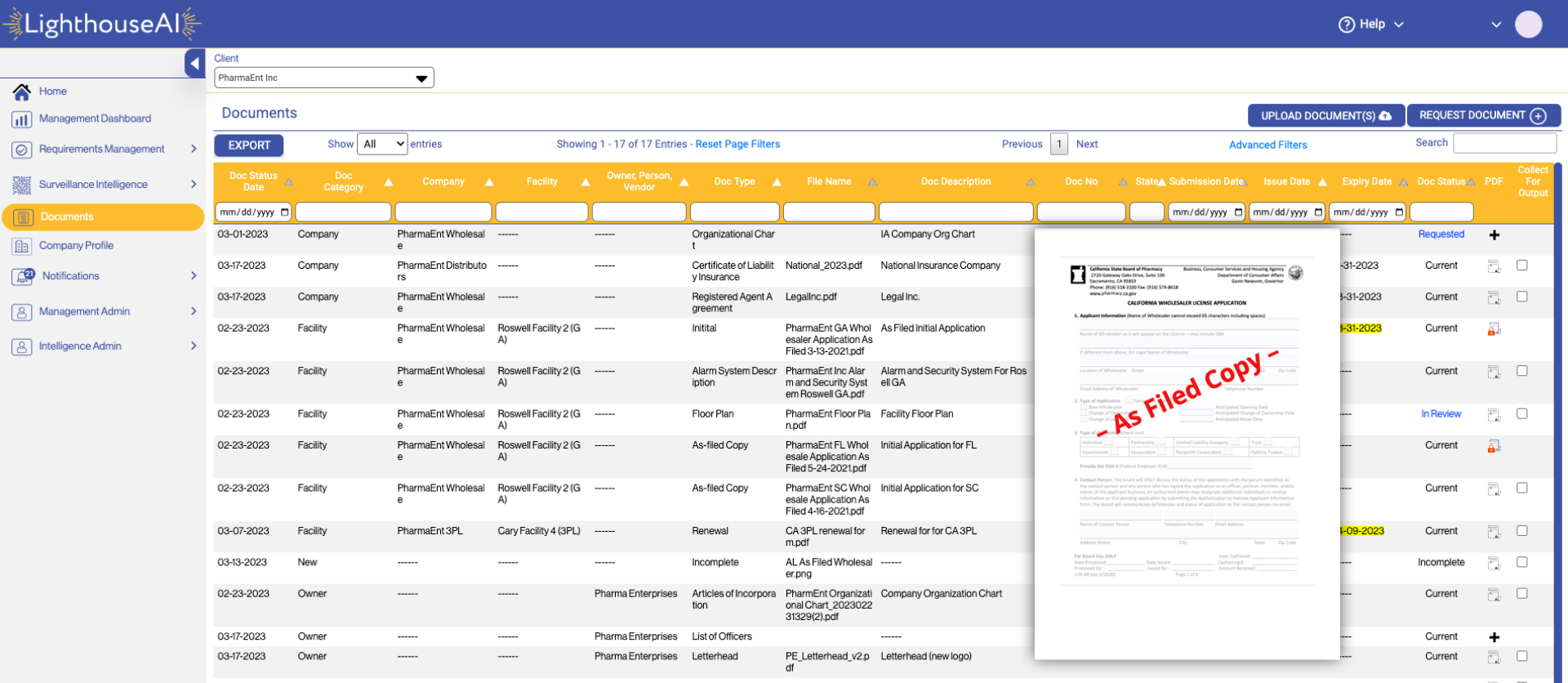Expand the Surveillance Intelligence submenu chevron
Screen dimensions: 1568x683
(194, 185)
